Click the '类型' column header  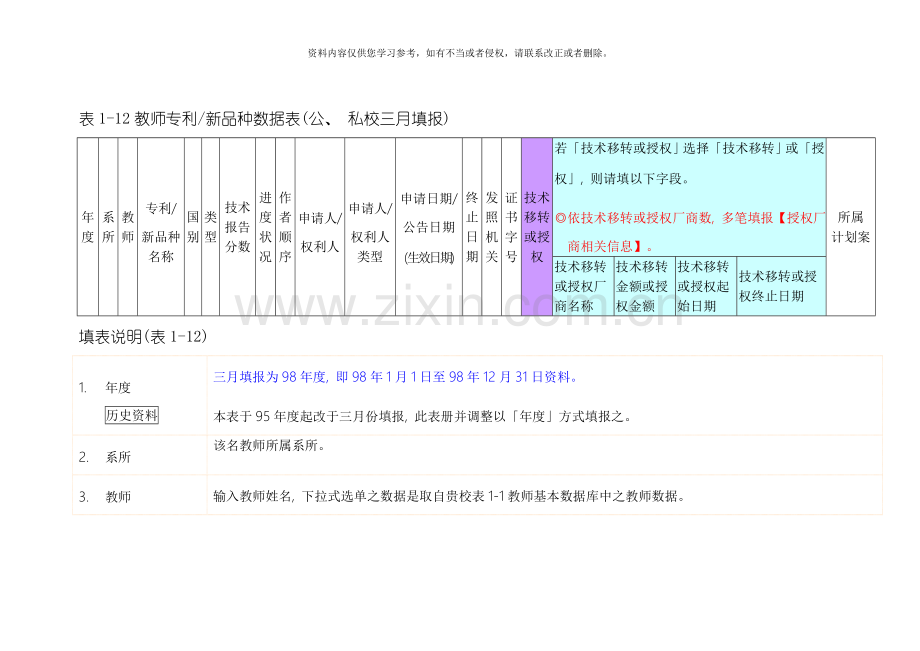coord(211,227)
